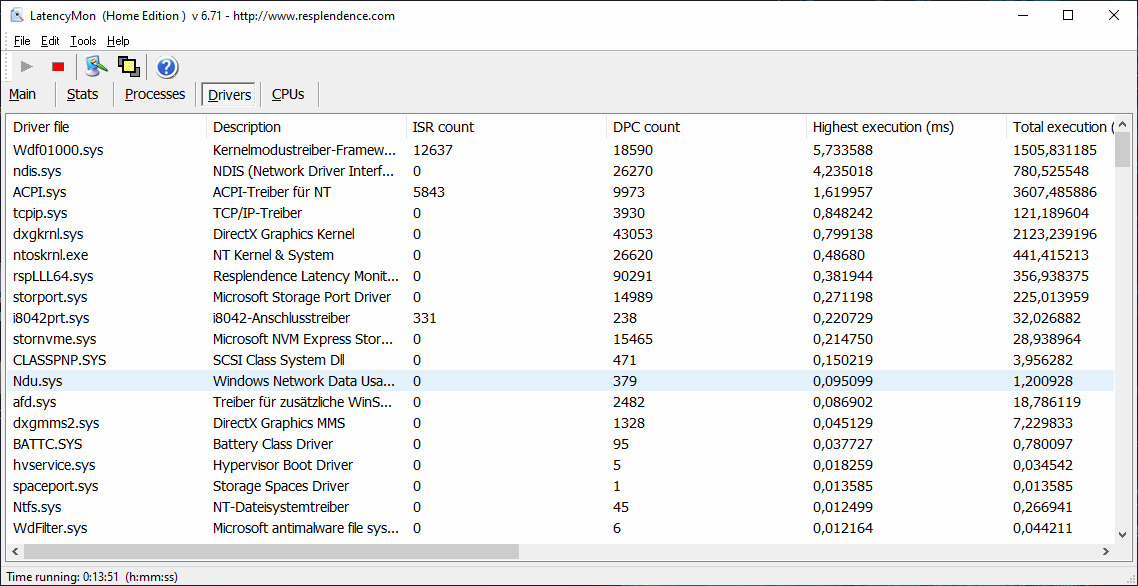Stop monitoring with the red square icon

pyautogui.click(x=58, y=67)
